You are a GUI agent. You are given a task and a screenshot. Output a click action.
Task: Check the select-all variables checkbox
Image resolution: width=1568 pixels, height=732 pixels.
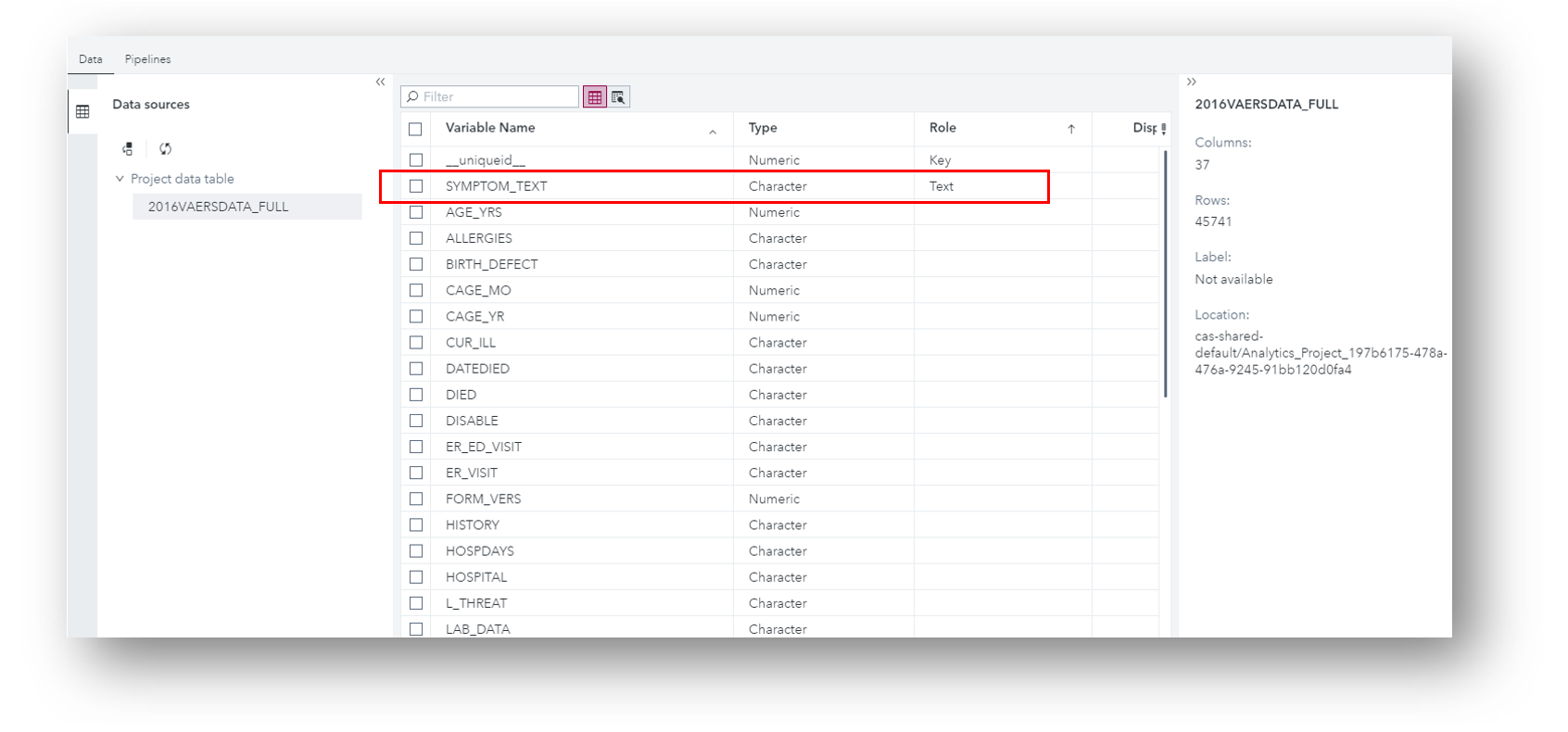coord(415,129)
